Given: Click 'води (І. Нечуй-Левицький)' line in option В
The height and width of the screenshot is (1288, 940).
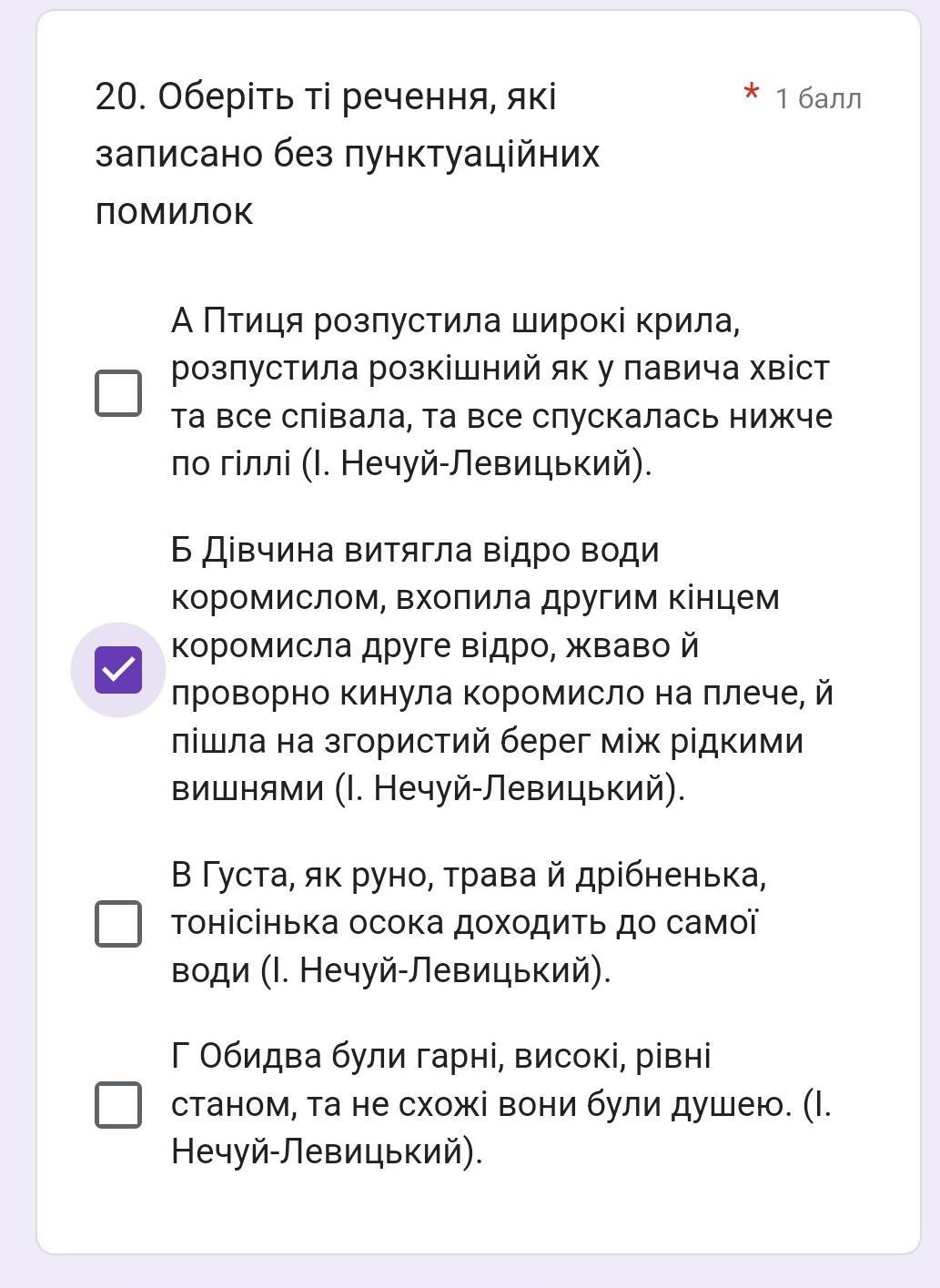Looking at the screenshot, I should click(x=391, y=970).
